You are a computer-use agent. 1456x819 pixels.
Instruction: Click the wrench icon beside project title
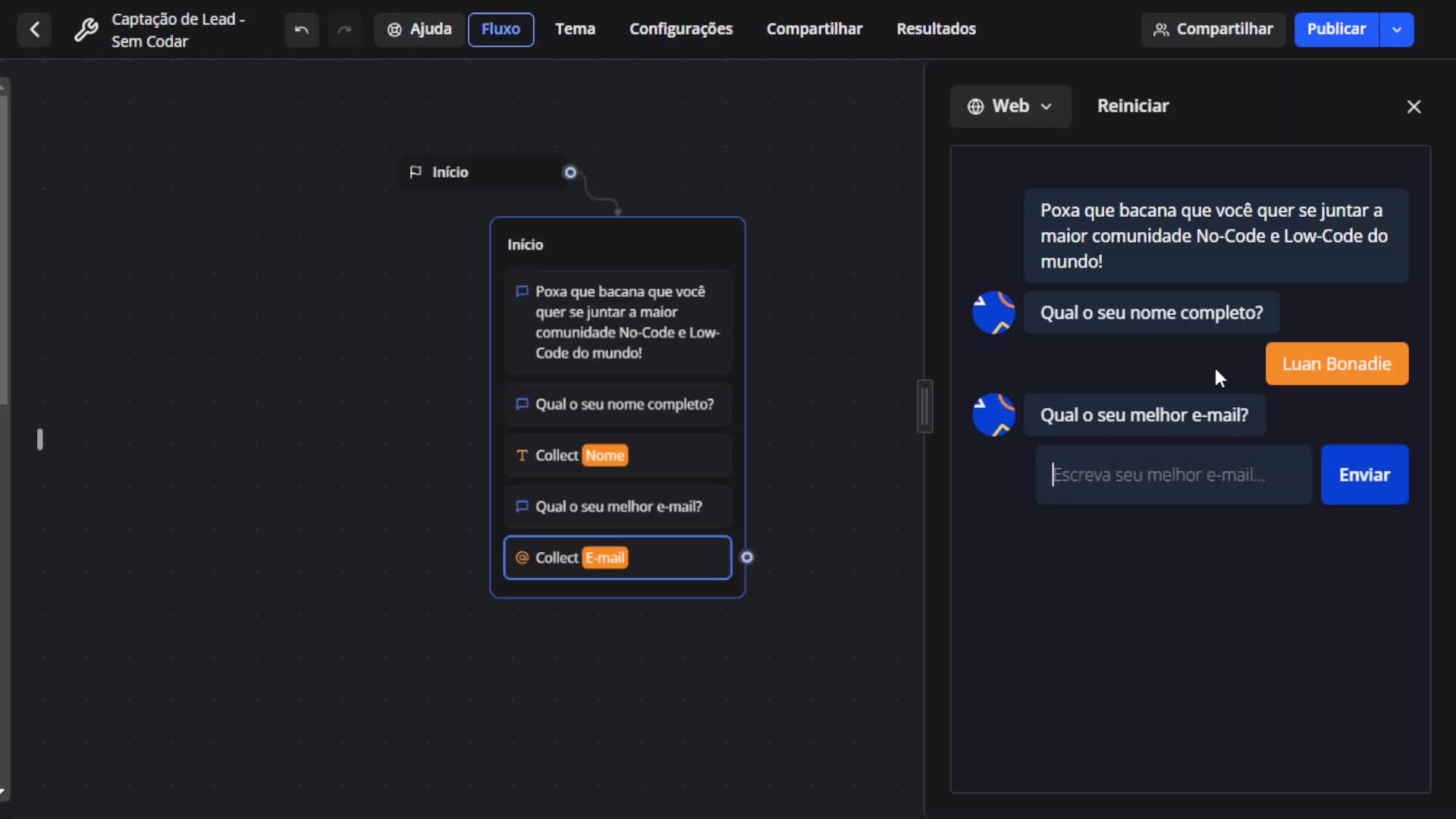[x=86, y=30]
